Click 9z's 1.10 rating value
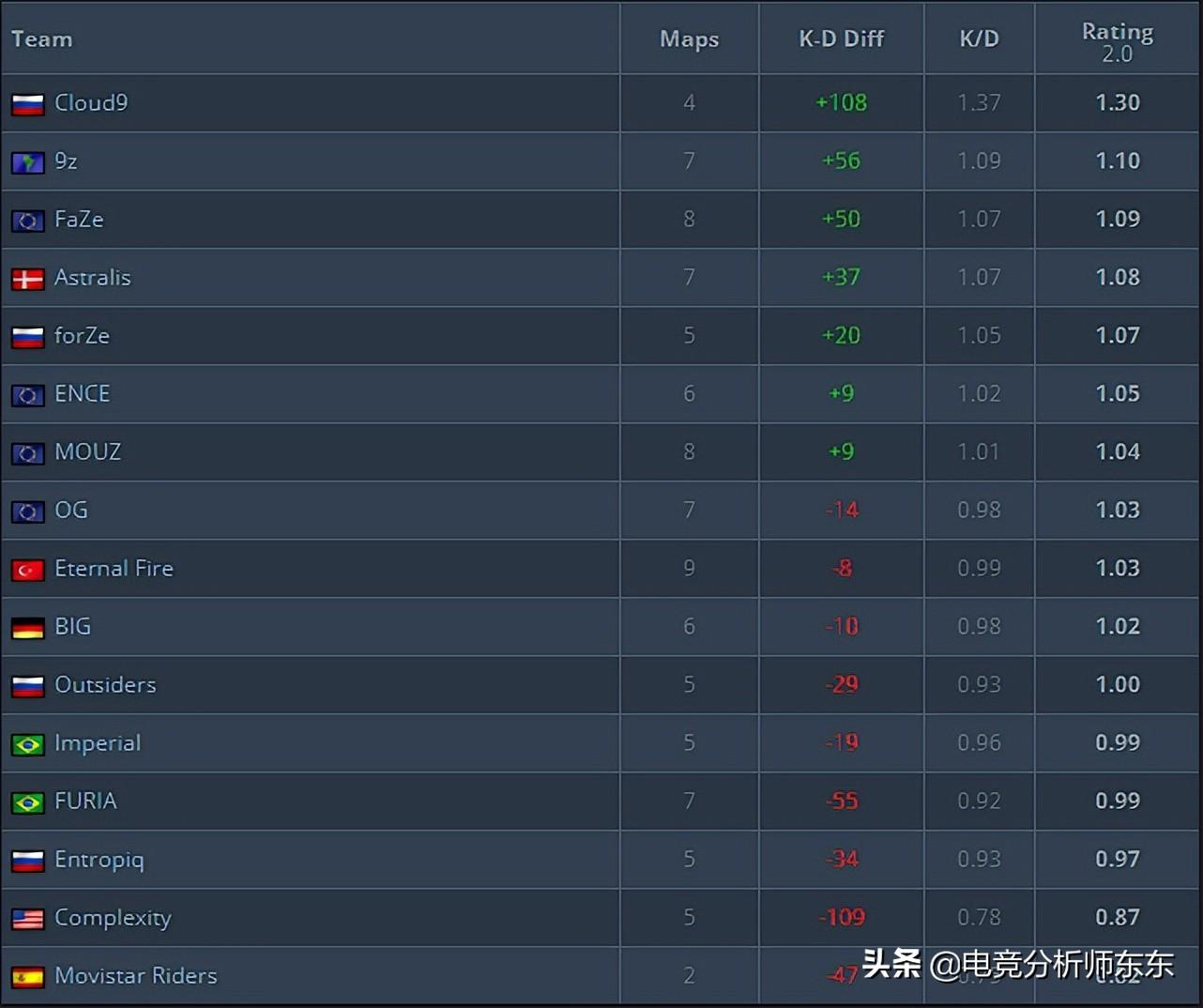The height and width of the screenshot is (1008, 1203). (x=1118, y=160)
